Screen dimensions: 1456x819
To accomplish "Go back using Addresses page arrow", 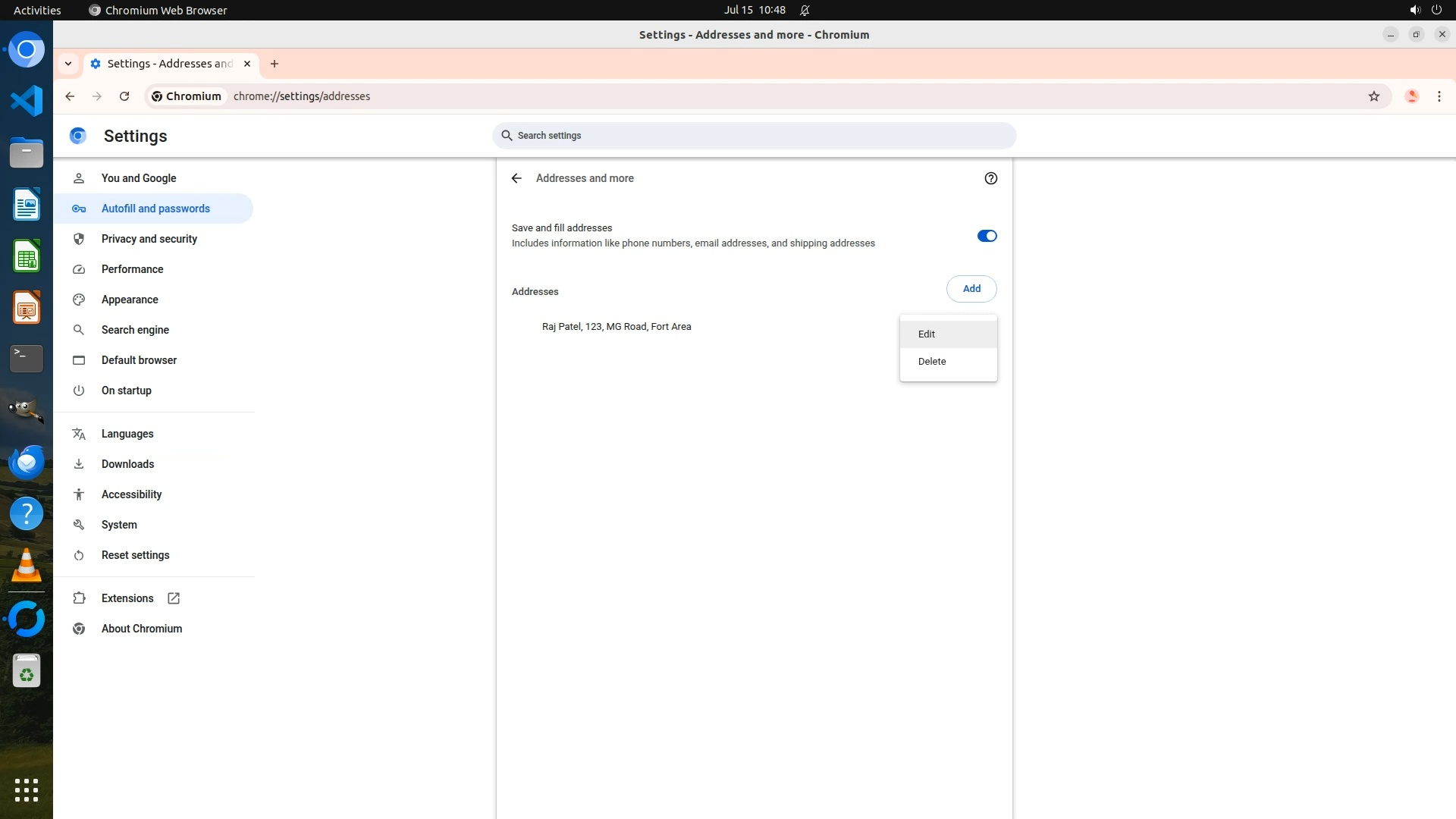I will click(x=516, y=178).
